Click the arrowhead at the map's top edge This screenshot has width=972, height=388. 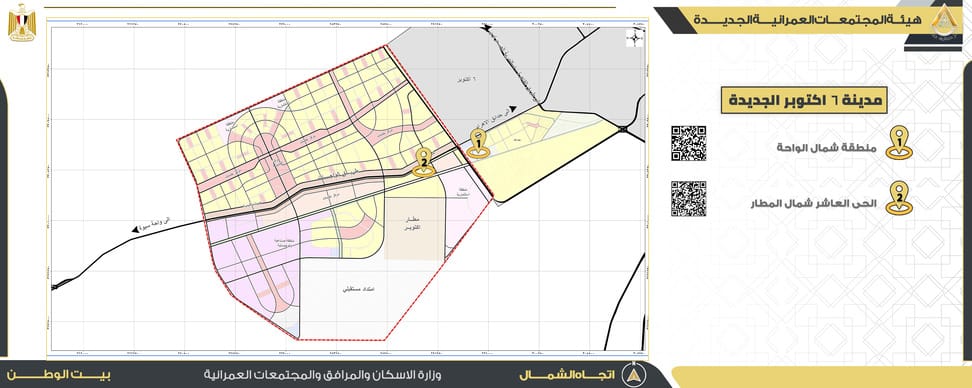(487, 27)
